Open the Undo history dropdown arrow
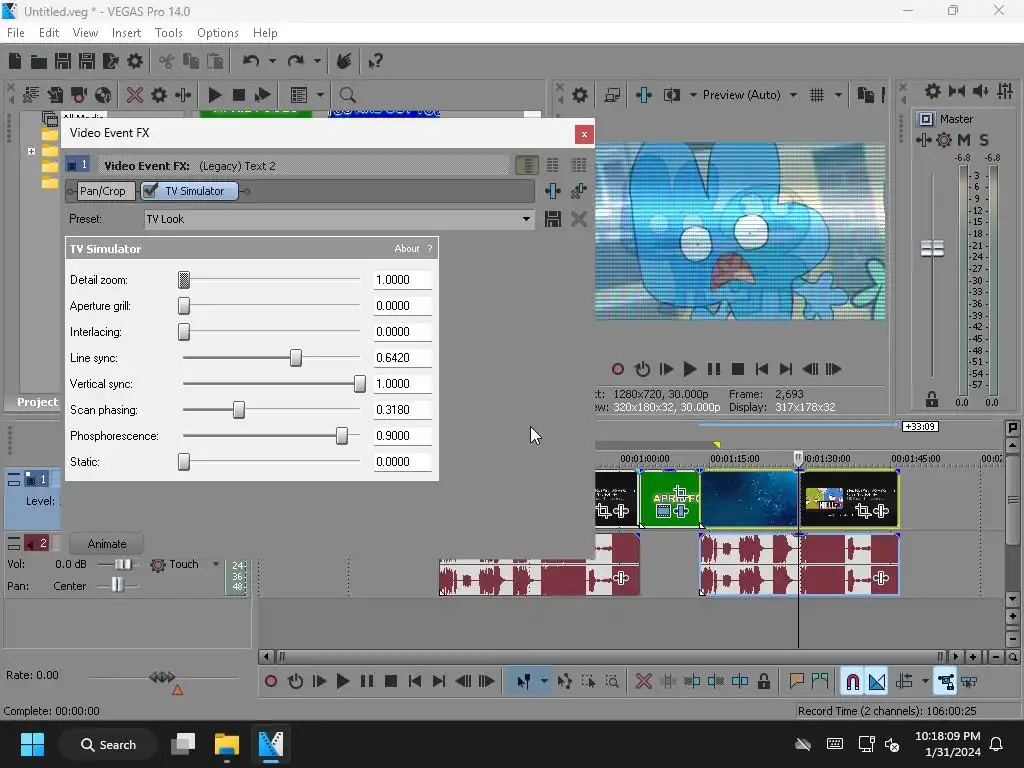Screen dimensions: 1024x768 (272, 61)
